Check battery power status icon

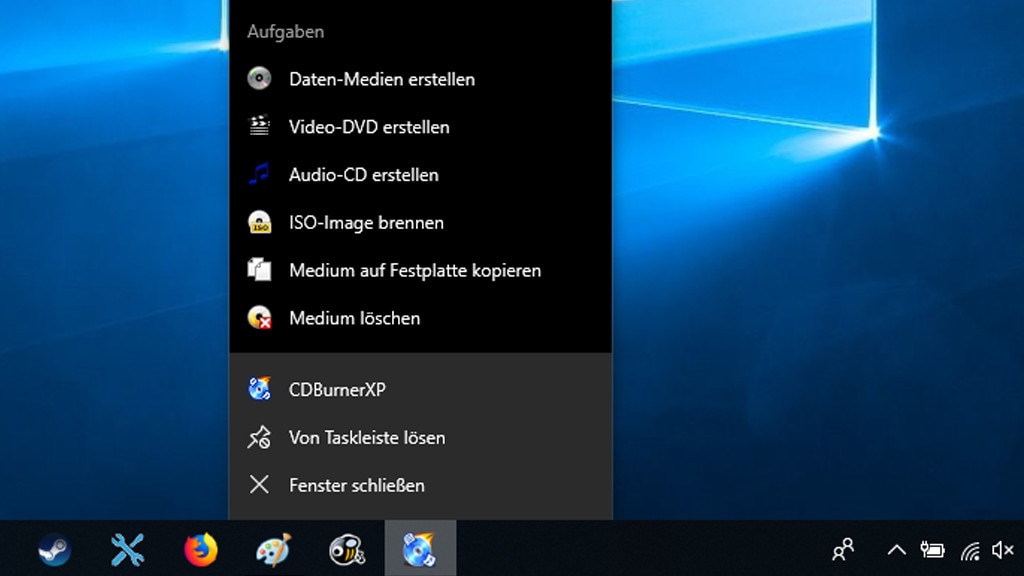click(932, 550)
